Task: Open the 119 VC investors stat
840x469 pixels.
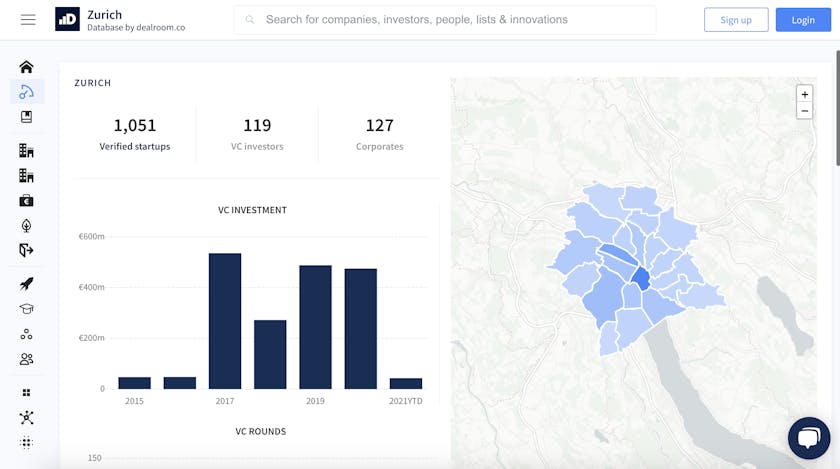Action: click(x=257, y=134)
